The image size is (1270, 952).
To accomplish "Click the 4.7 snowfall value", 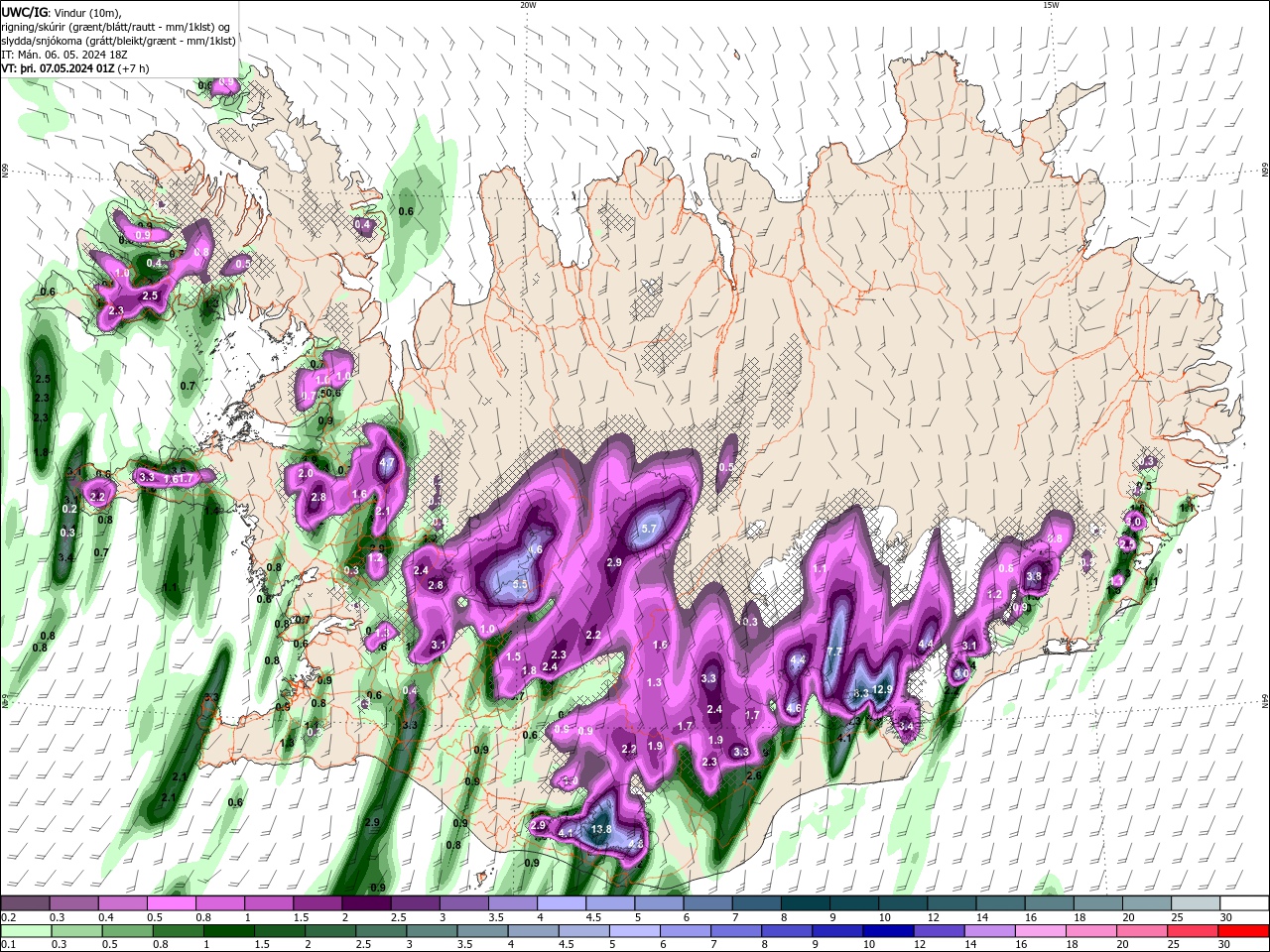I will [387, 463].
